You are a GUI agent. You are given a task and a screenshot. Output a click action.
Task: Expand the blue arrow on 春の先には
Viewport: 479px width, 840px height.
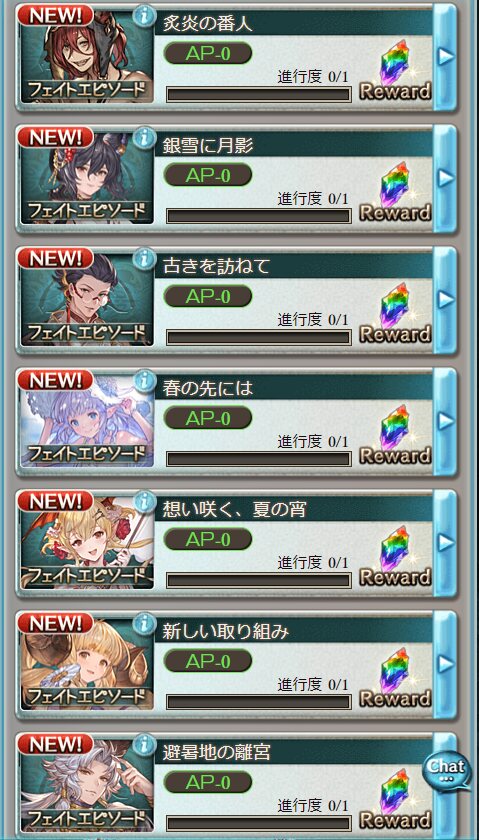pyautogui.click(x=445, y=421)
